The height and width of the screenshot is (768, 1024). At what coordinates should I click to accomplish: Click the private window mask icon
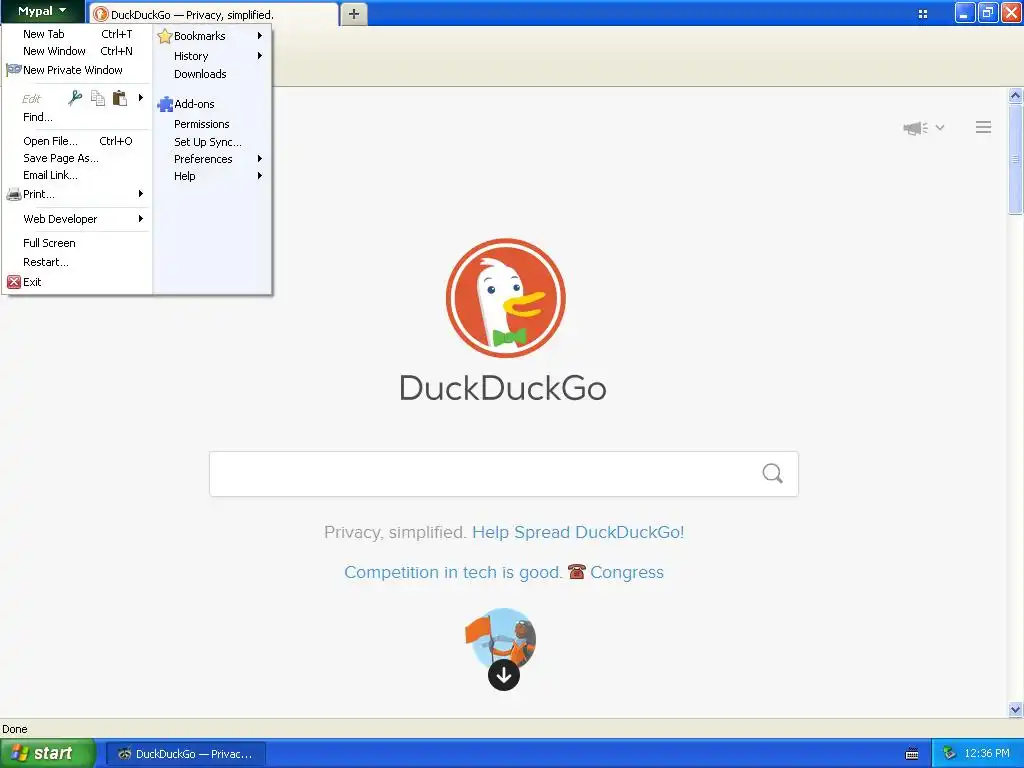point(14,69)
